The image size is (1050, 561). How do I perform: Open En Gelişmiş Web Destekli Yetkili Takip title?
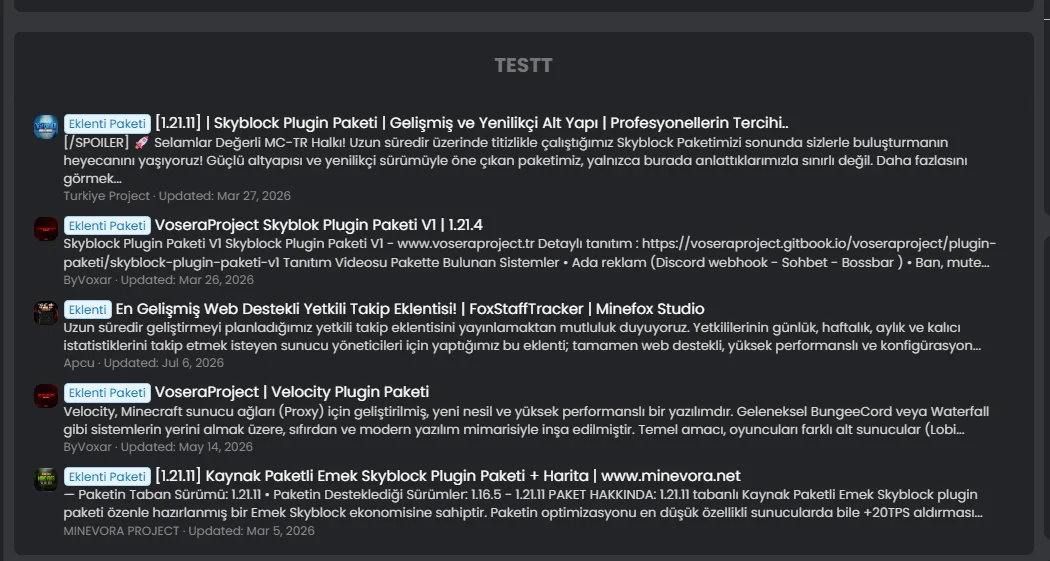point(410,309)
